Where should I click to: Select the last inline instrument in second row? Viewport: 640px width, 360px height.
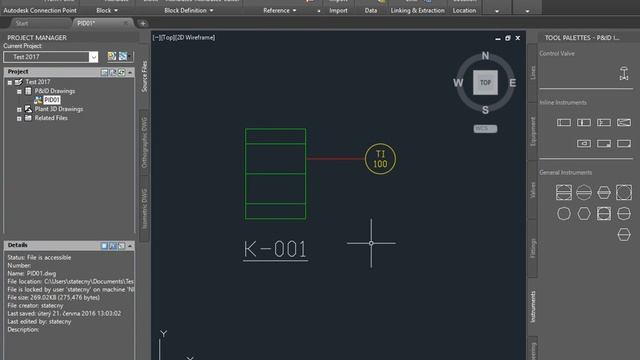624,144
